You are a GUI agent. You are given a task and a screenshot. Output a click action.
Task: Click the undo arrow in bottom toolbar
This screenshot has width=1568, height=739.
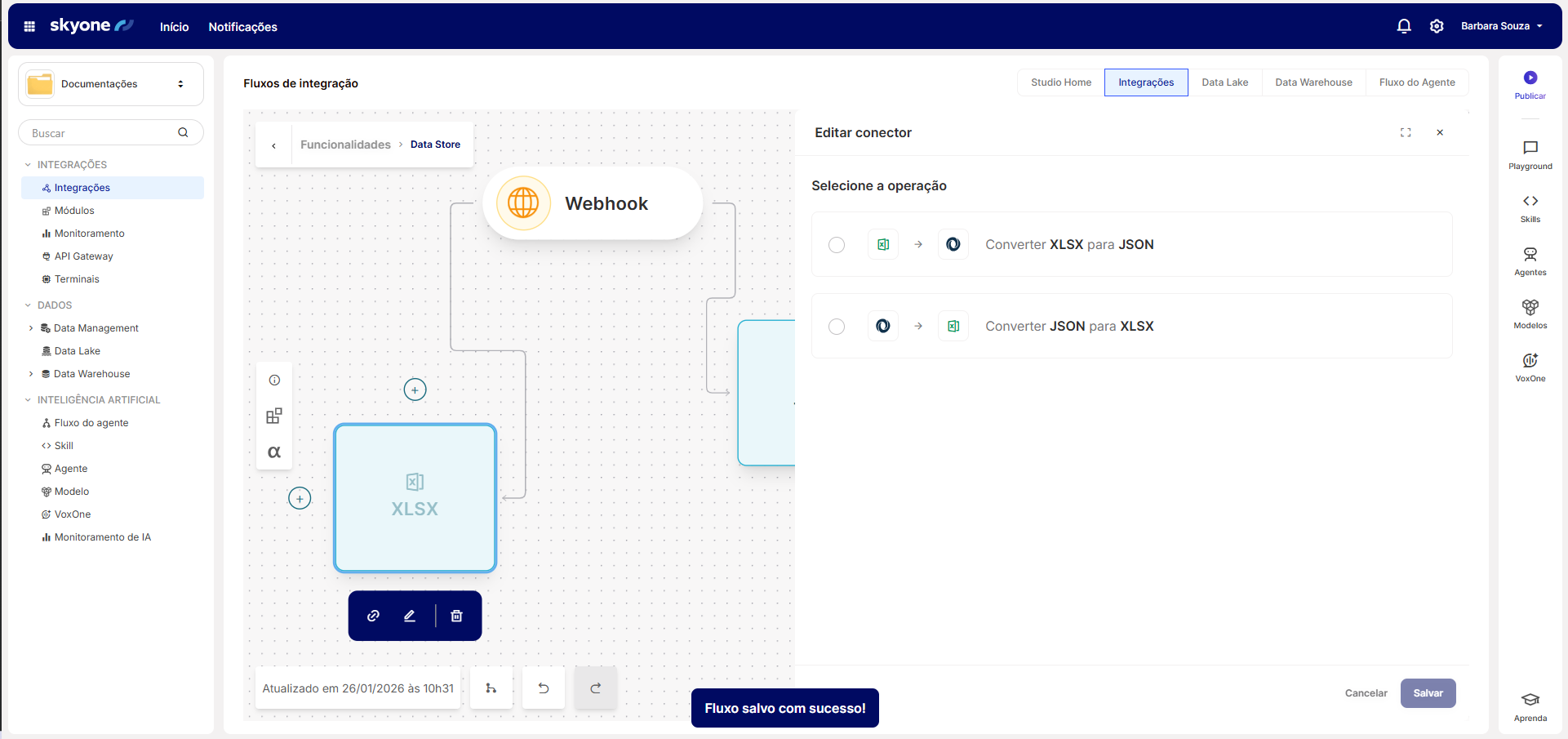544,688
